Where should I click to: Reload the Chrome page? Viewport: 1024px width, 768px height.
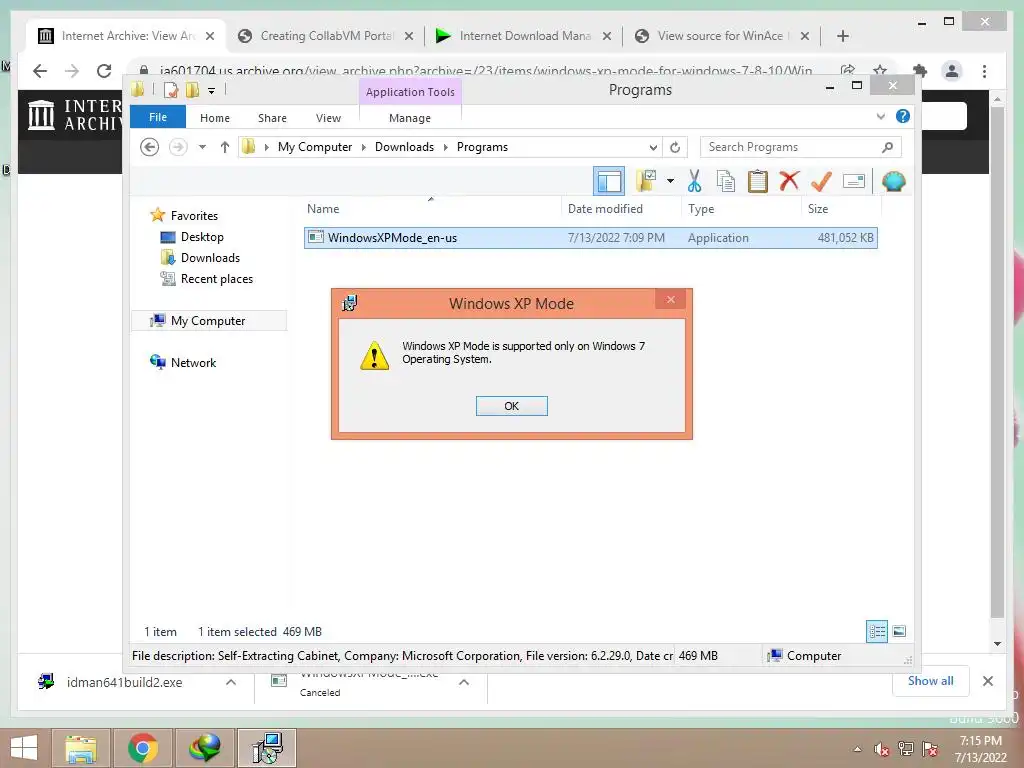pos(104,71)
